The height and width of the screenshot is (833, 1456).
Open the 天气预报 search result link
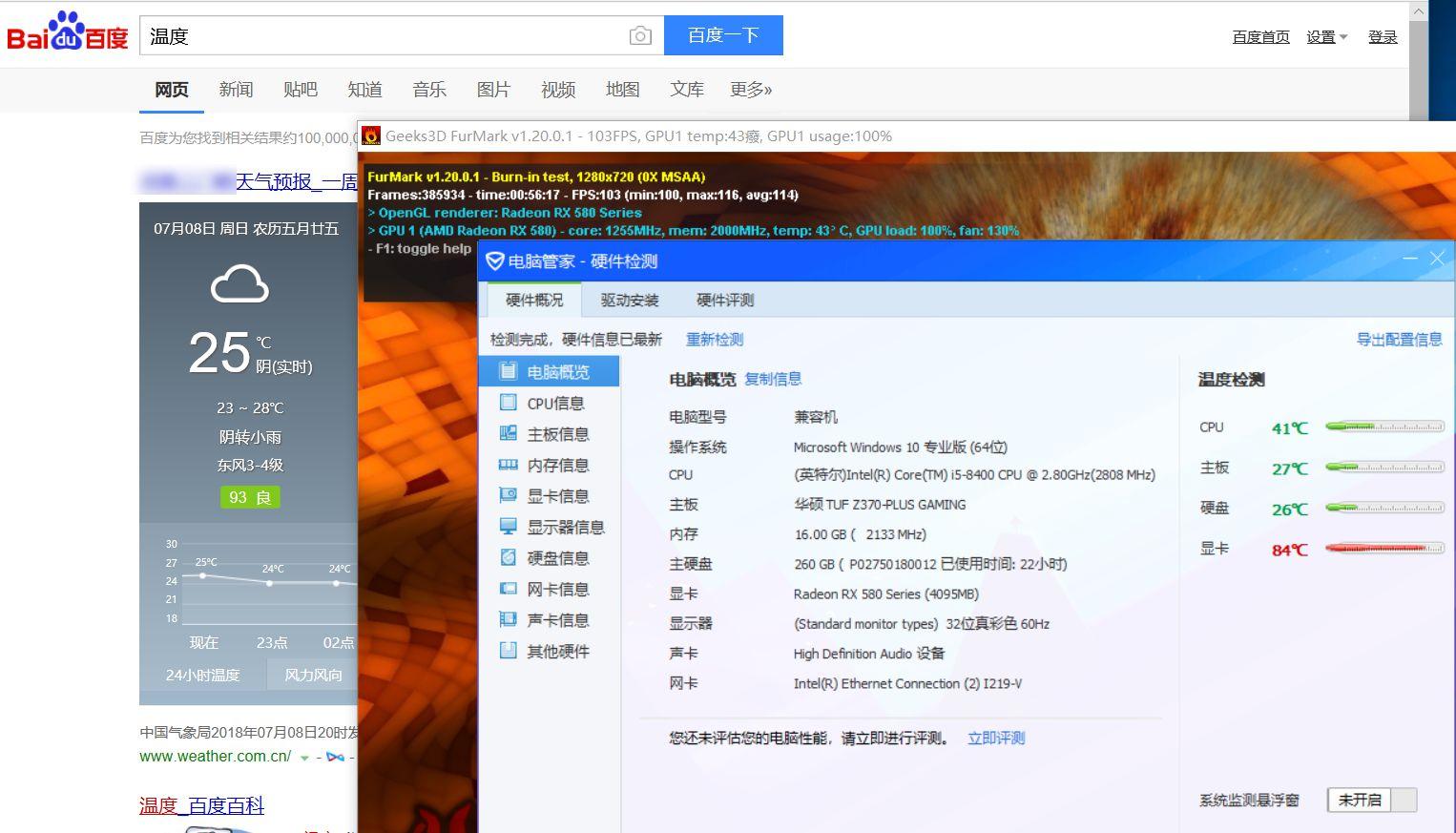pyautogui.click(x=296, y=181)
